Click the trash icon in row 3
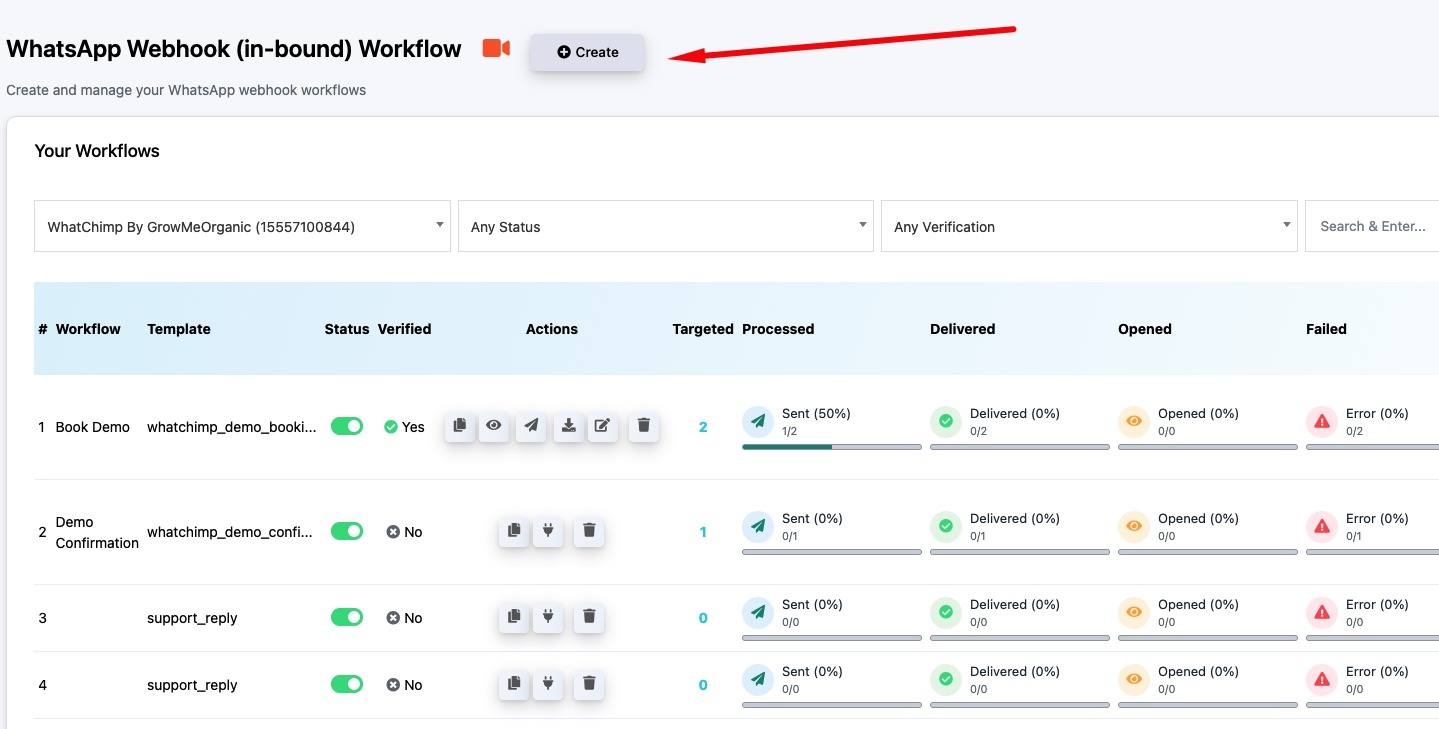 pyautogui.click(x=589, y=617)
